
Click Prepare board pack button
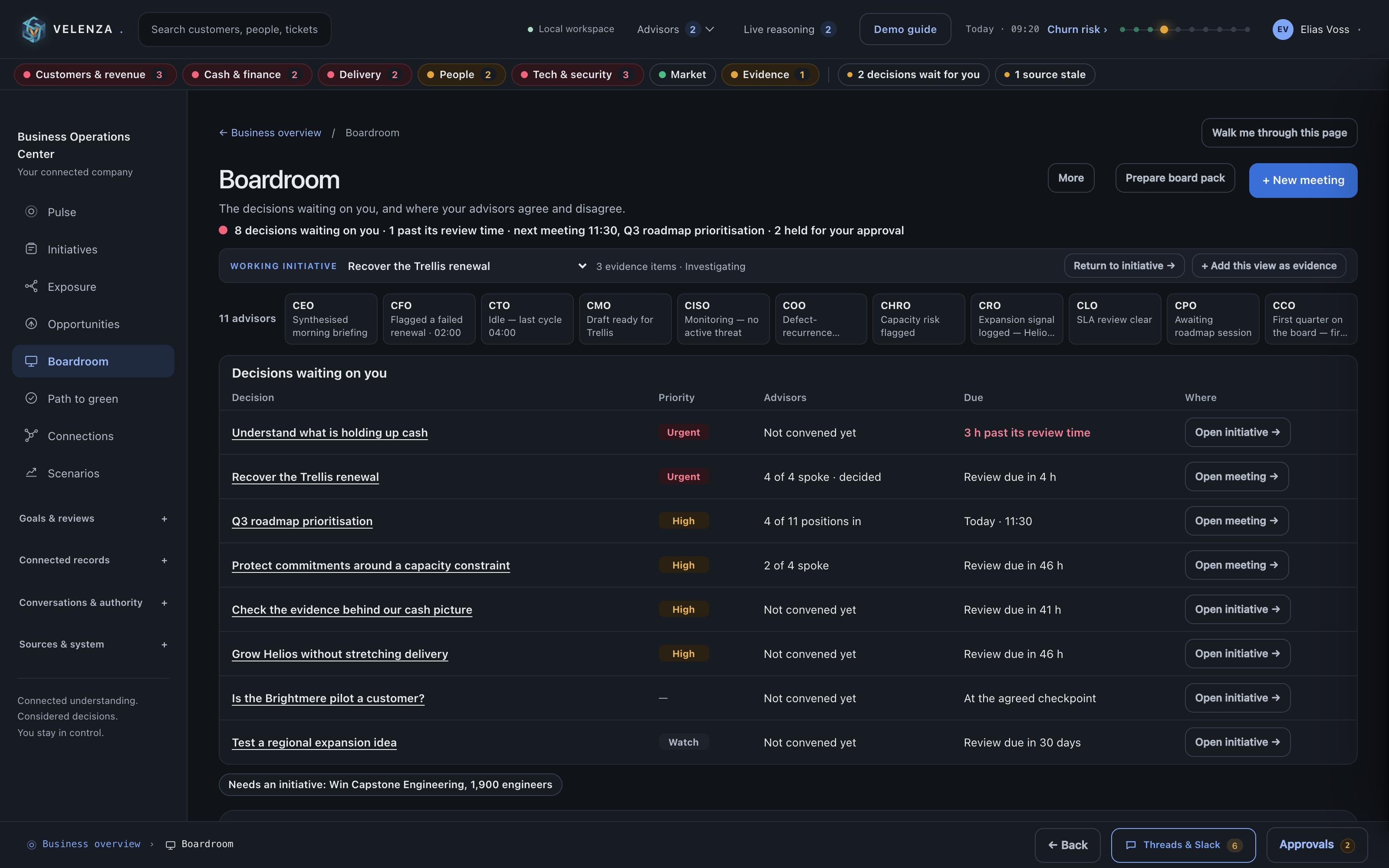[x=1175, y=178]
